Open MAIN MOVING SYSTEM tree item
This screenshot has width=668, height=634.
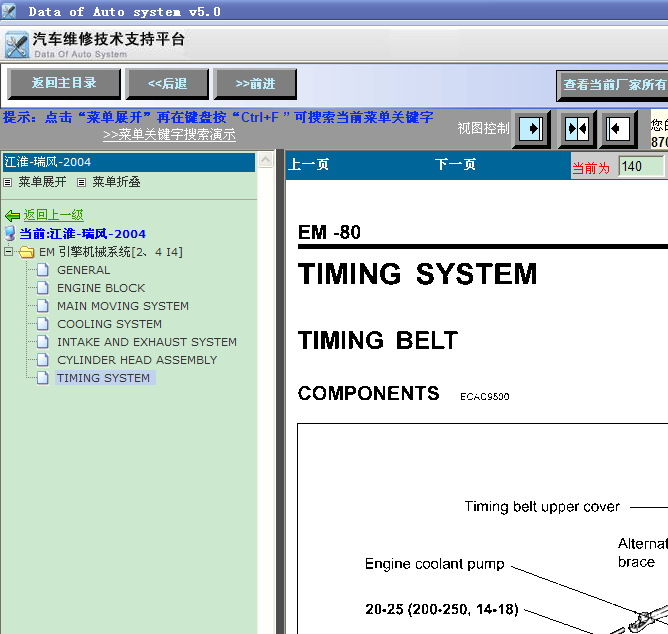[123, 306]
